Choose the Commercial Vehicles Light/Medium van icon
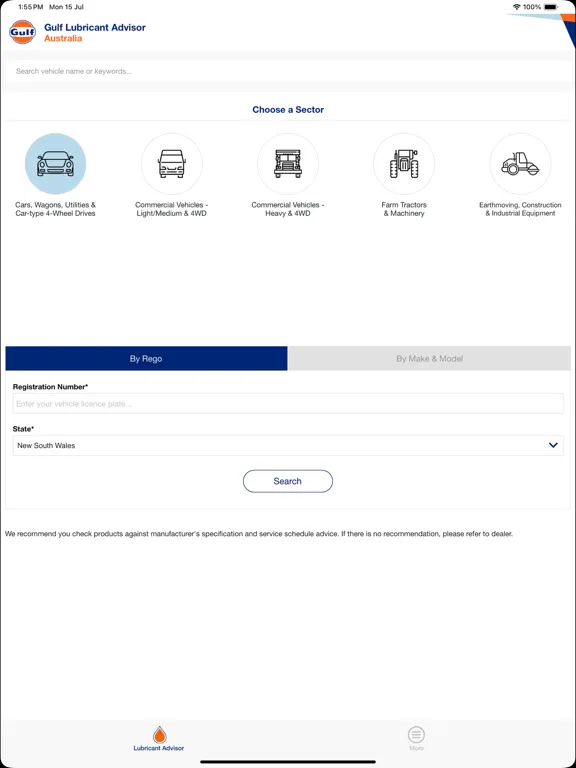The width and height of the screenshot is (576, 768). pos(171,164)
